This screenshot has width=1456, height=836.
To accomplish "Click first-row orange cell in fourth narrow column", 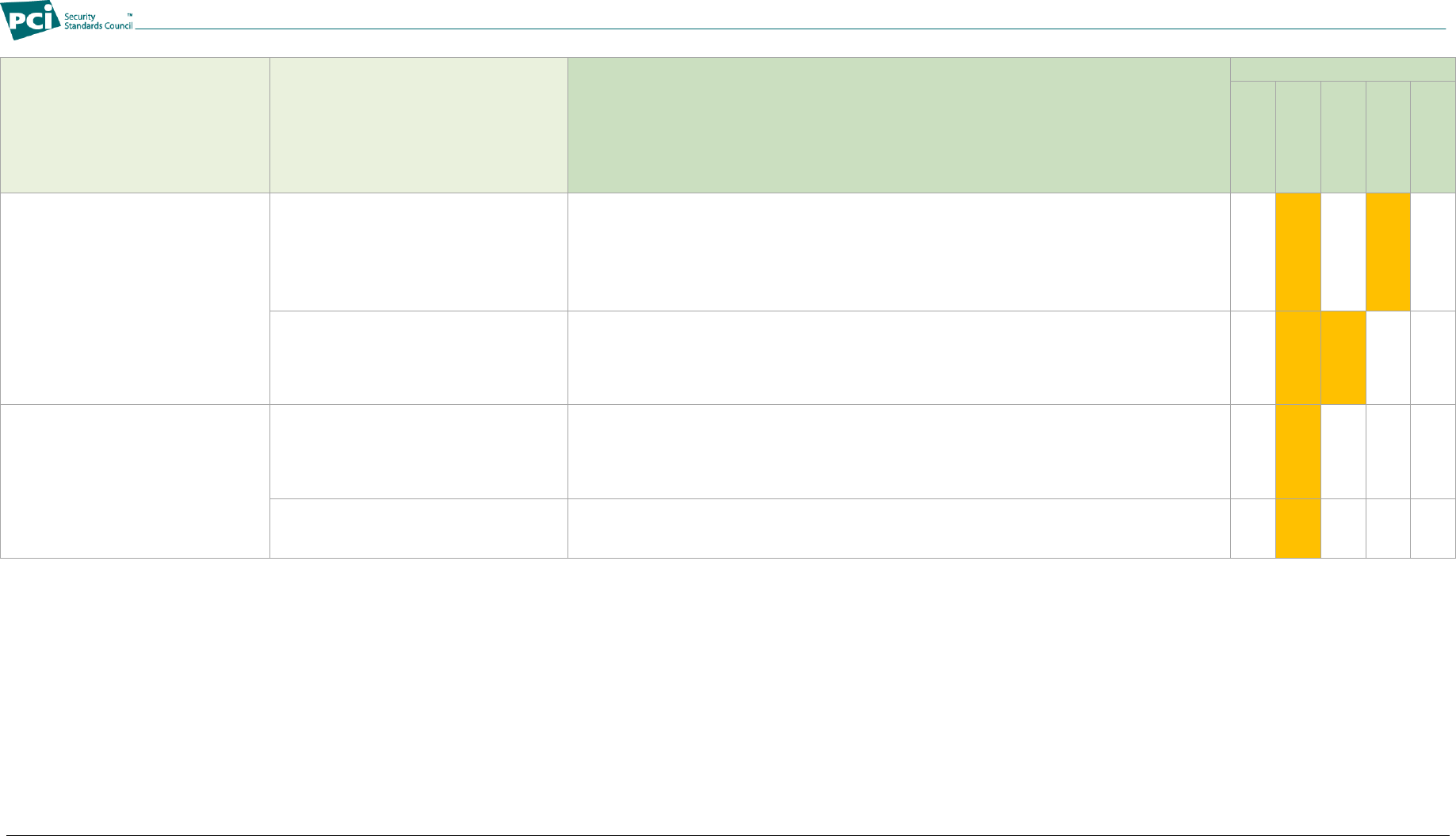I will [1388, 252].
